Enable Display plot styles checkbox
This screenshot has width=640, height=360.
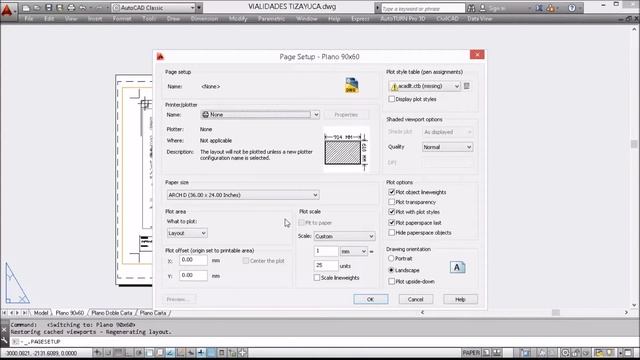click(391, 99)
